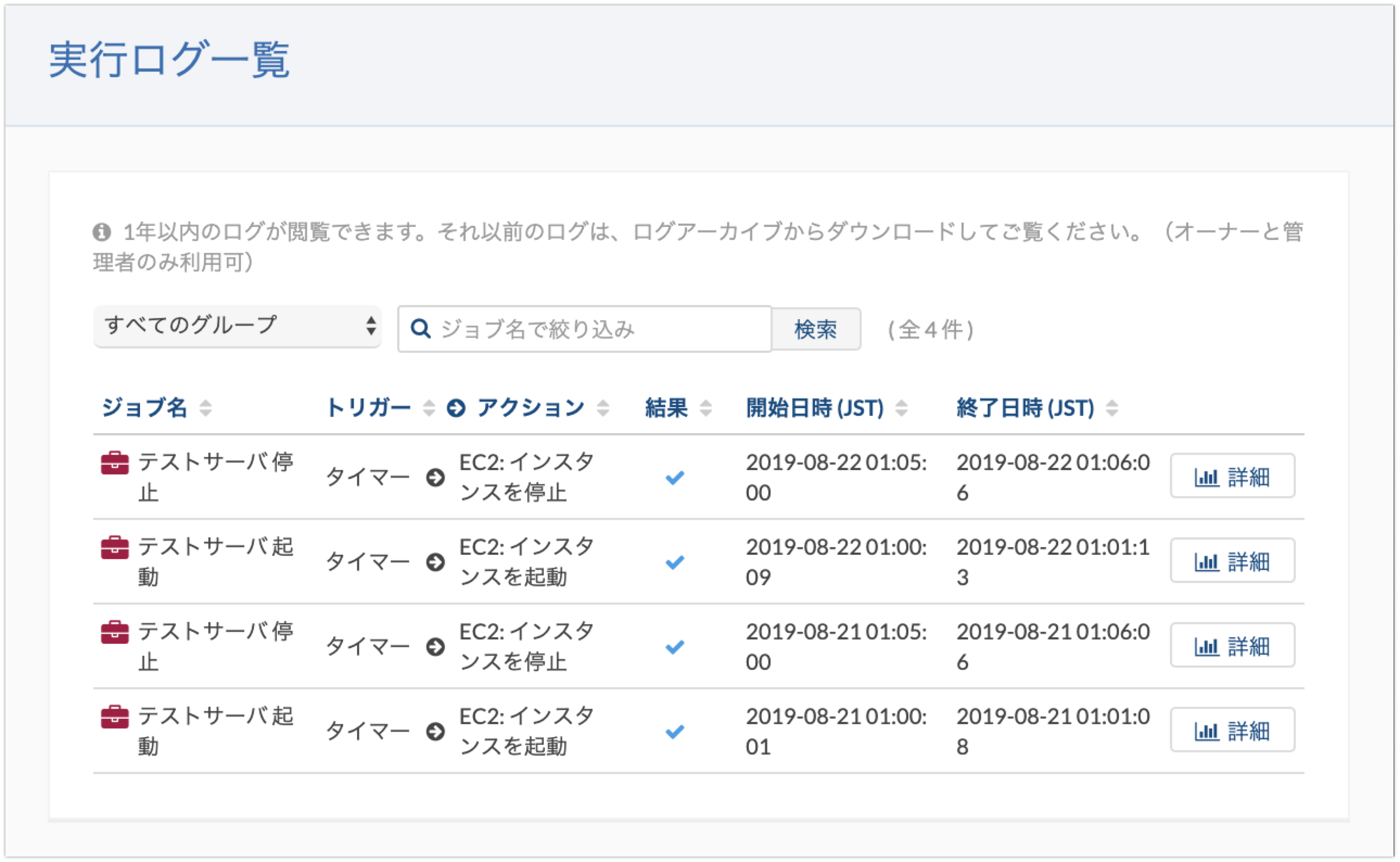The width and height of the screenshot is (1400, 862).
Task: Click arrow icon in 2019-08-22 01:05:00 row
Action: coord(435,478)
